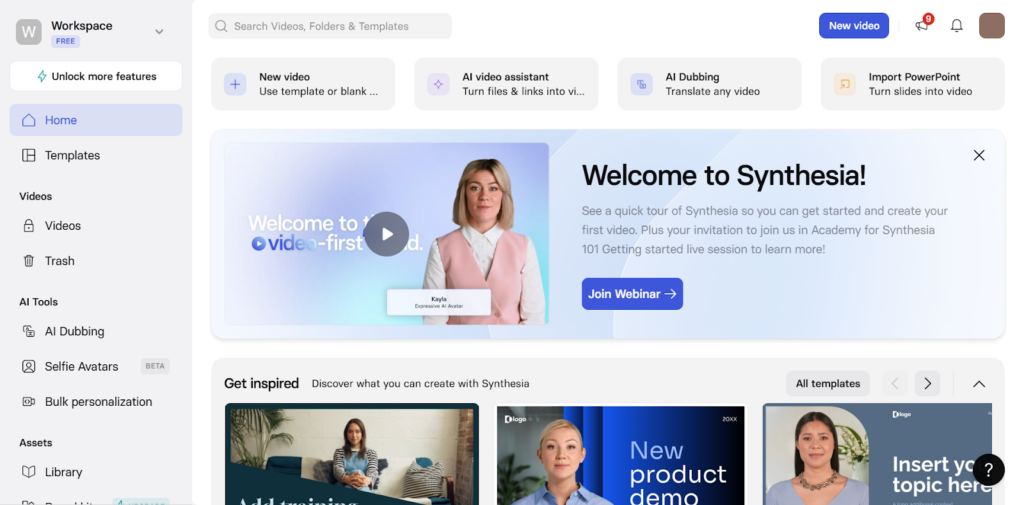
Task: Open the New product demo template thumbnail
Action: click(620, 453)
